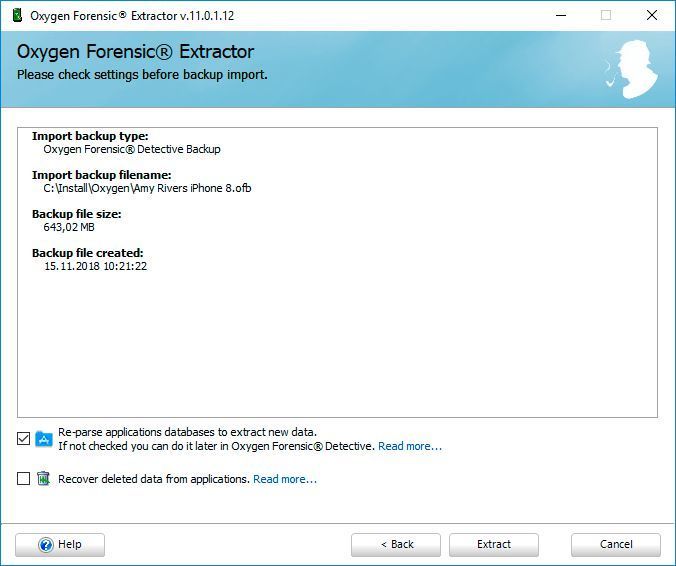Start import with the Extract button
This screenshot has width=676, height=566.
click(494, 545)
